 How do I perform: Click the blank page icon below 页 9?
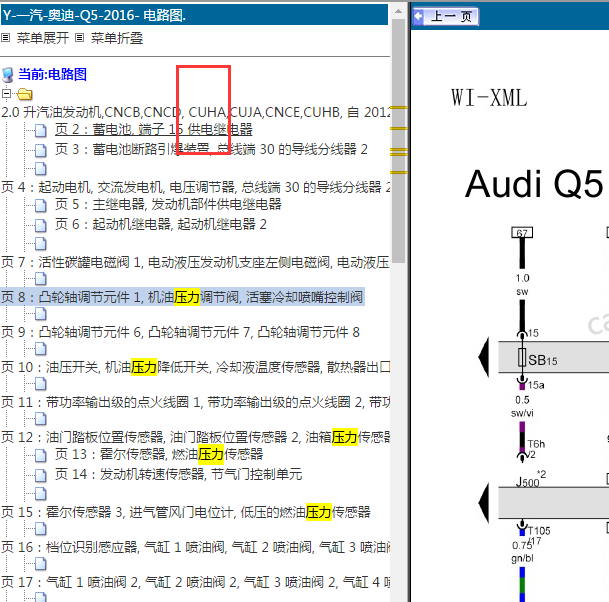point(41,349)
